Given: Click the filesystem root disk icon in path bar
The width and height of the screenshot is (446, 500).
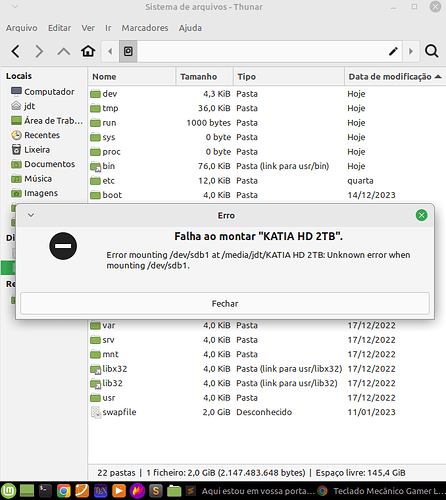Looking at the screenshot, I should (128, 51).
